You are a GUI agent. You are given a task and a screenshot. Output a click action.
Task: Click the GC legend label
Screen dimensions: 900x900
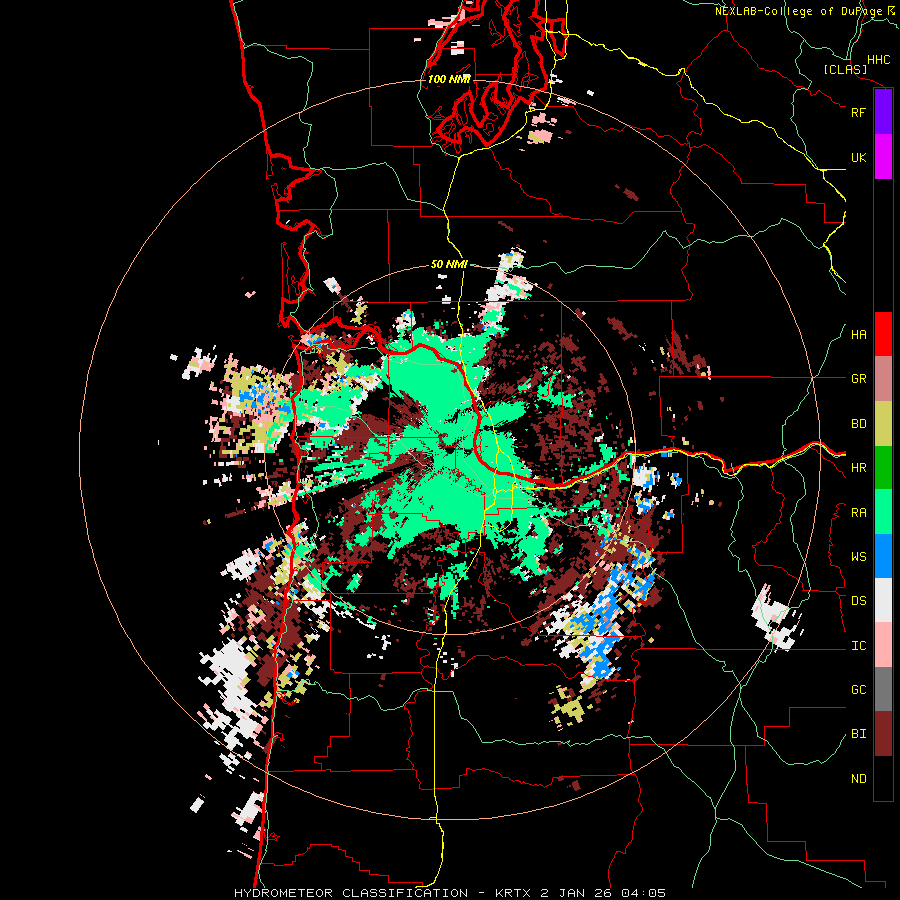(x=858, y=690)
